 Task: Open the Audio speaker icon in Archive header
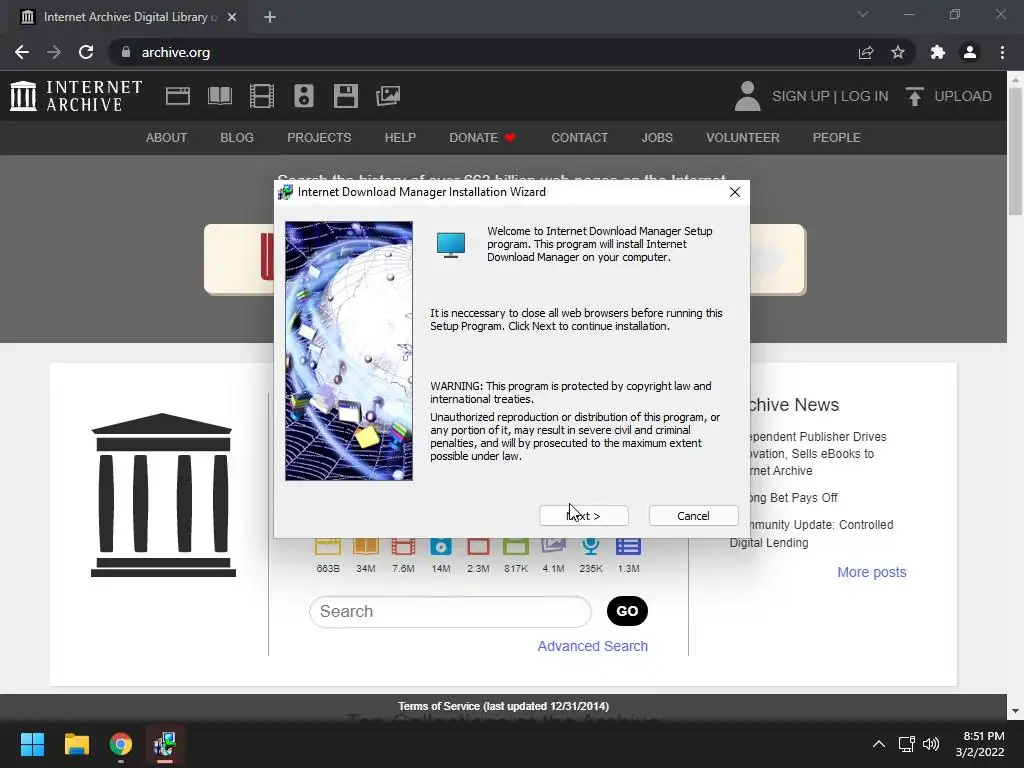point(304,96)
